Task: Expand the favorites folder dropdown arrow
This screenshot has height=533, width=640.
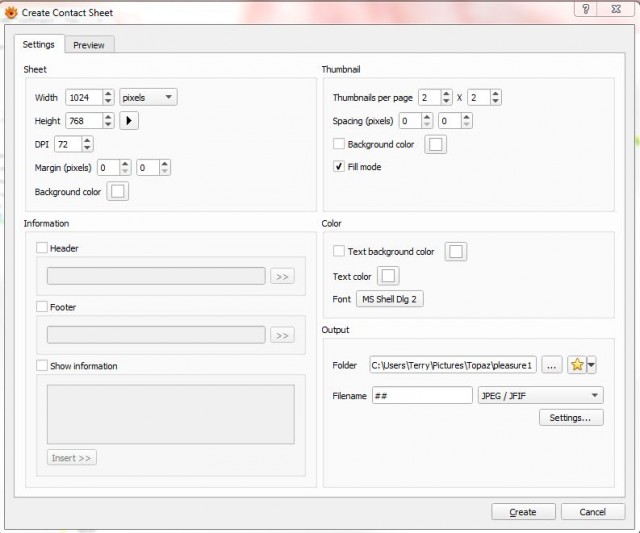Action: click(x=591, y=364)
